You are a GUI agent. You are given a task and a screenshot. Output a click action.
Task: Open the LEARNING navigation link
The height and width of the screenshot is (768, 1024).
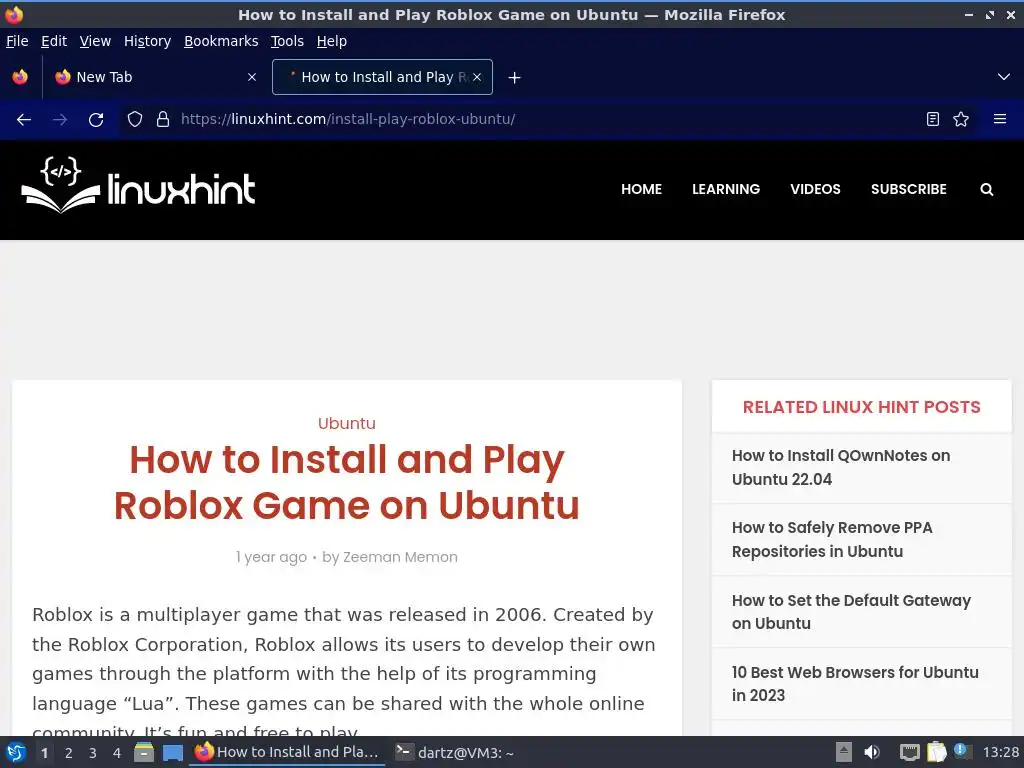tap(726, 189)
